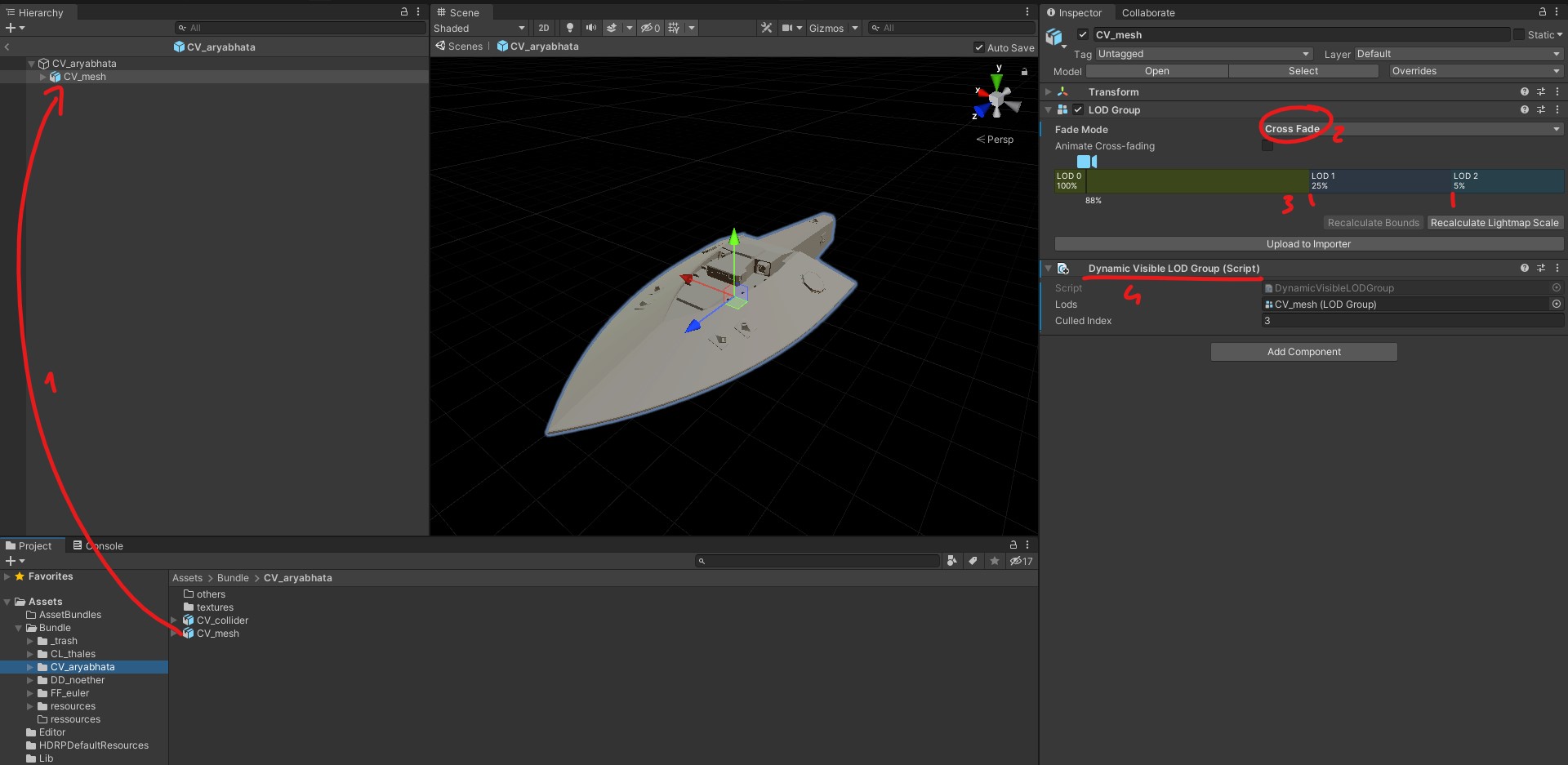
Task: Click Recalculate Lightmap Scale button
Action: coord(1494,222)
